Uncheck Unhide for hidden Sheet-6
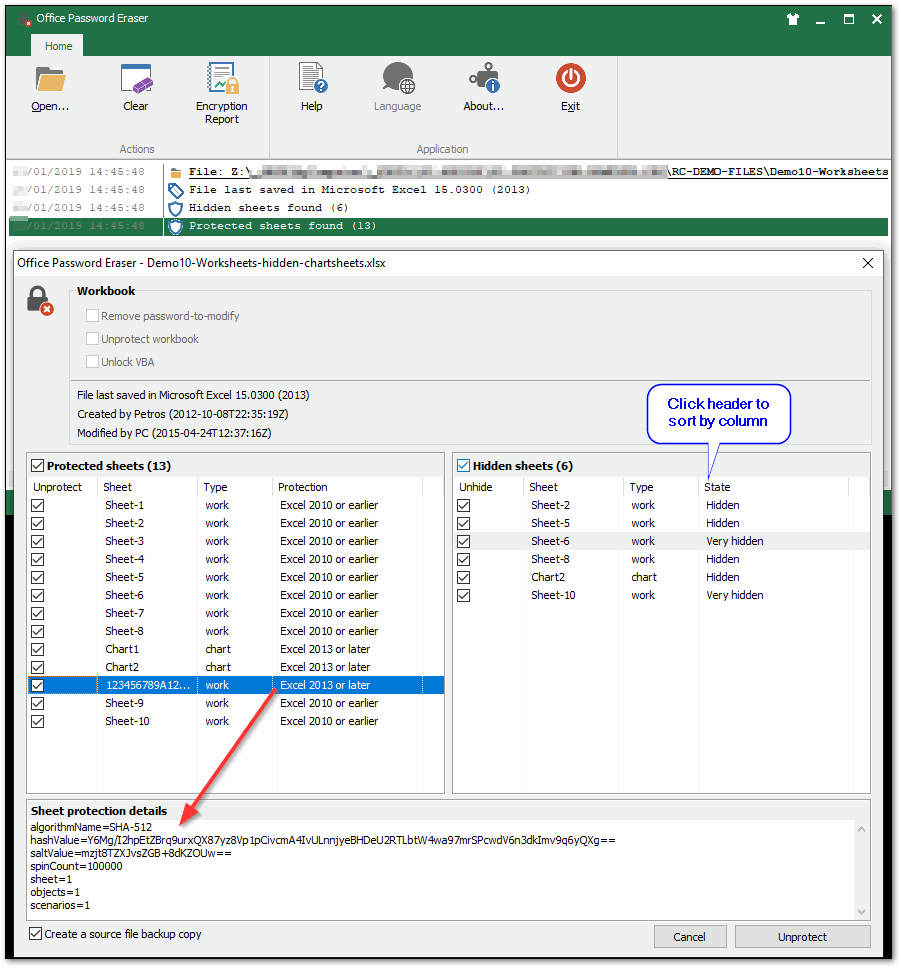The height and width of the screenshot is (968, 901). [464, 541]
